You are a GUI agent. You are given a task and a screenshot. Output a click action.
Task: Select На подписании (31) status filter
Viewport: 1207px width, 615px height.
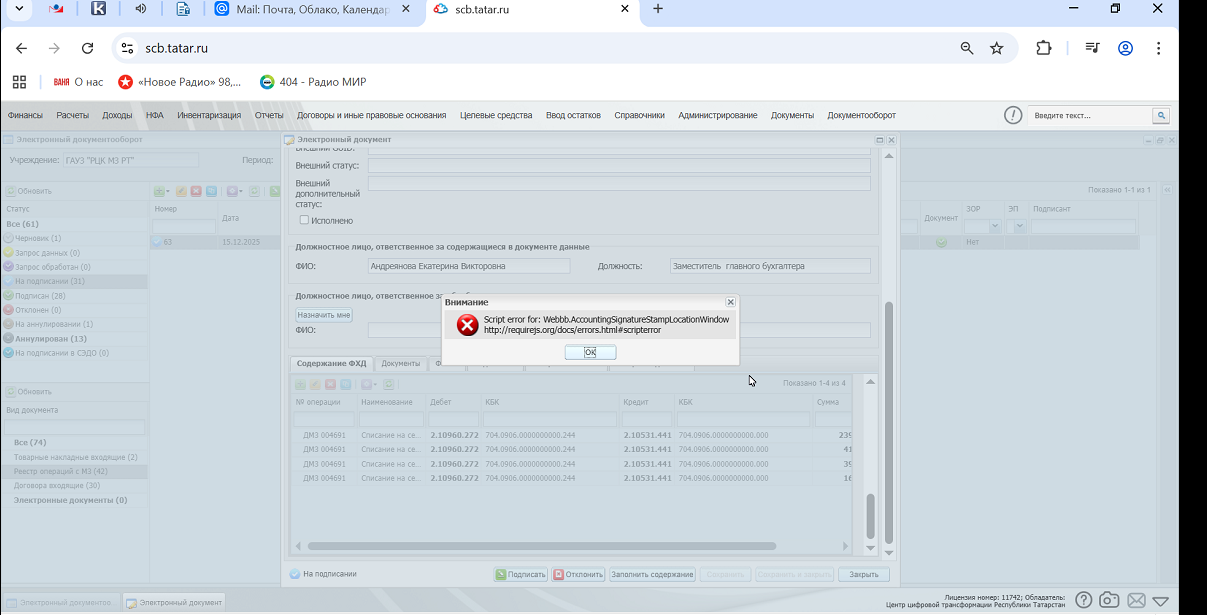(x=74, y=282)
